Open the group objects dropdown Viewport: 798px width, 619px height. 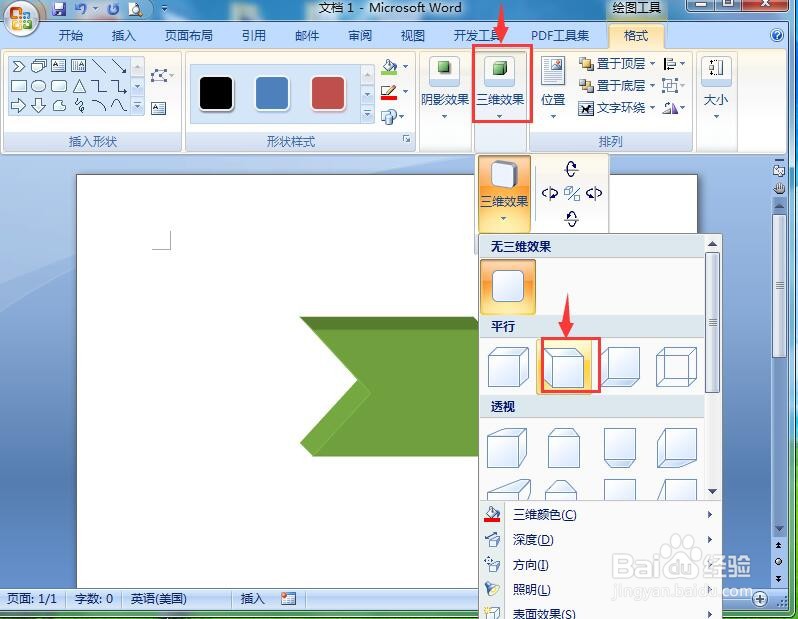coord(673,86)
